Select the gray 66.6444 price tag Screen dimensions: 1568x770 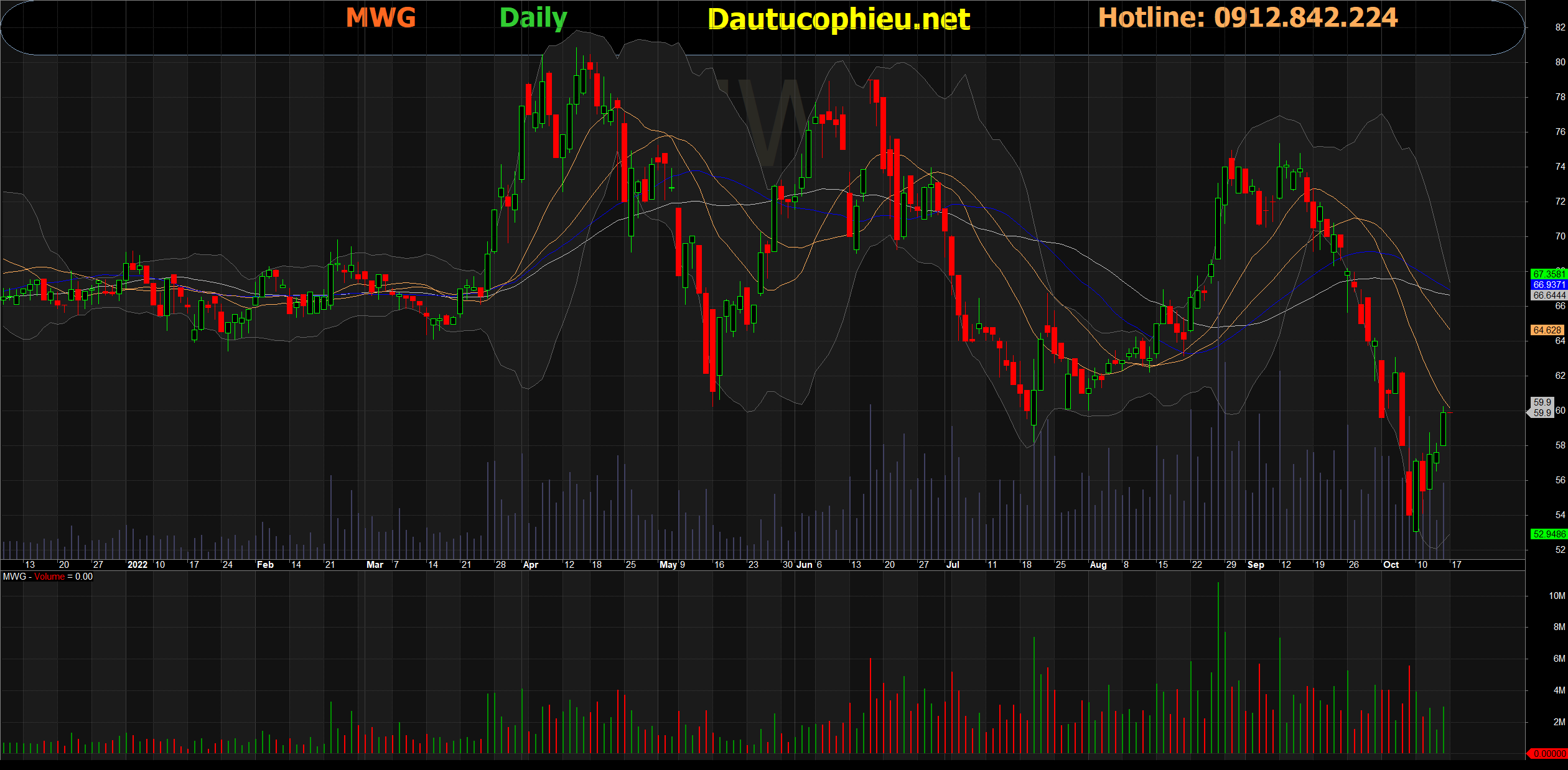1548,295
